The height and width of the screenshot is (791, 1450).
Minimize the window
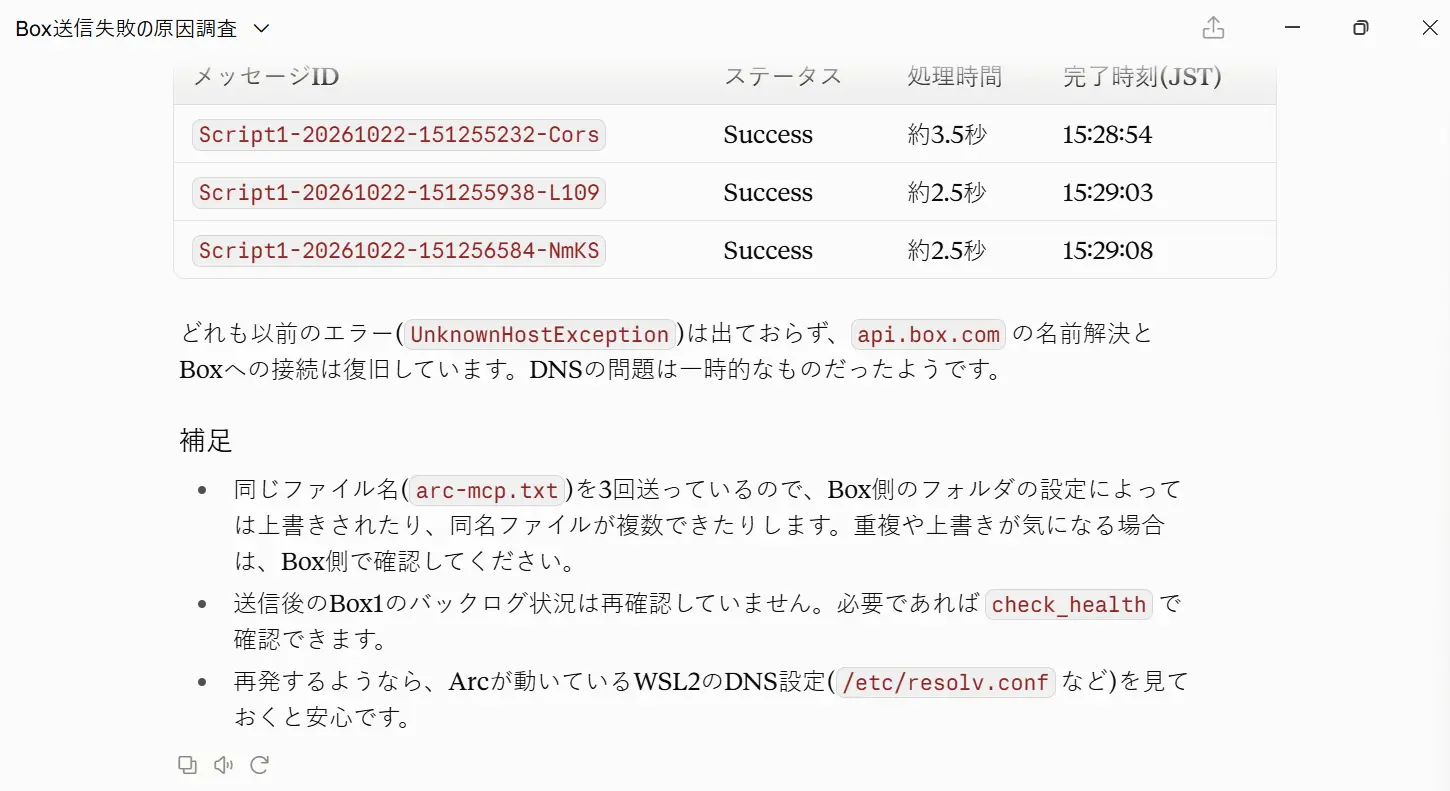pyautogui.click(x=1293, y=28)
